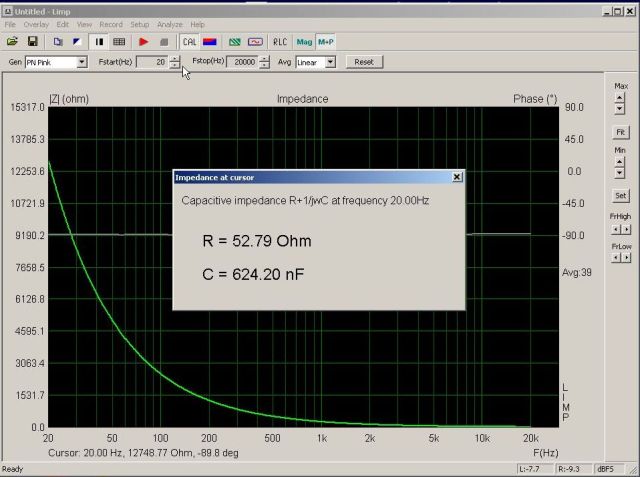Viewport: 640px width, 477px height.
Task: Decrease Fstart with the down spinner
Action: (175, 65)
